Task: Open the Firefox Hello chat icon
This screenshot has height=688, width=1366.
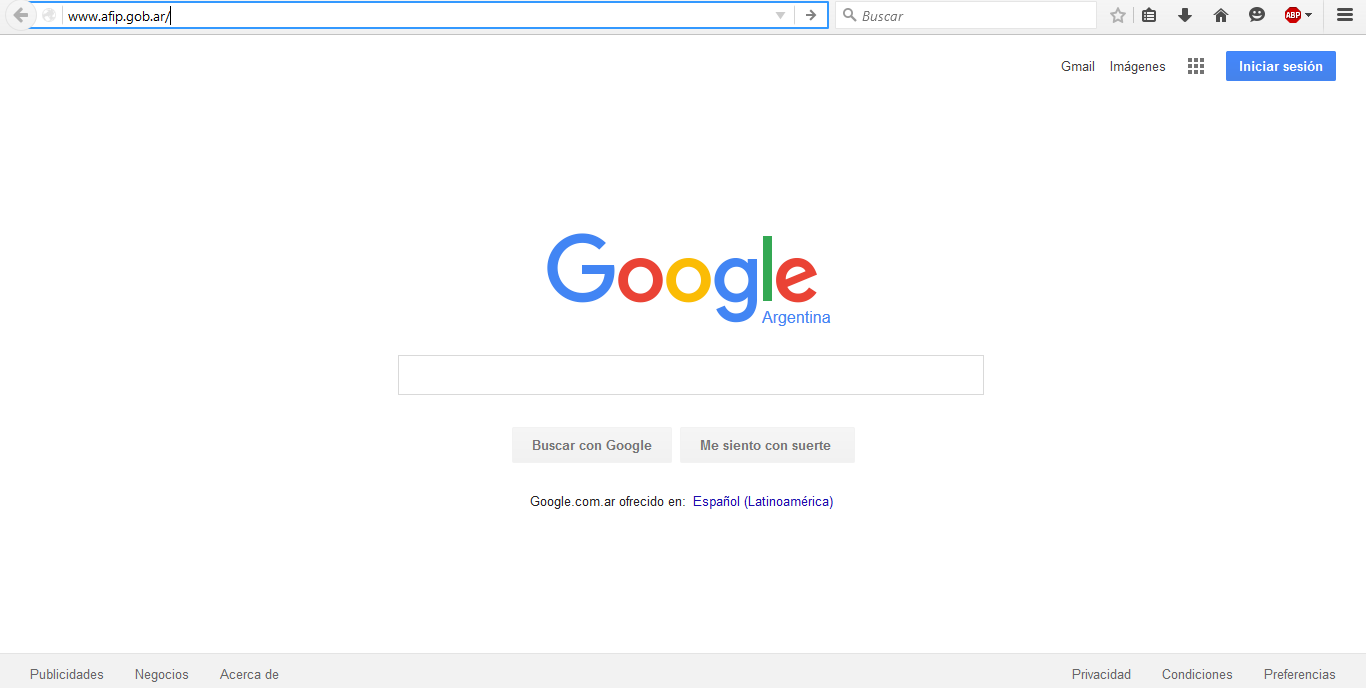Action: (x=1257, y=15)
